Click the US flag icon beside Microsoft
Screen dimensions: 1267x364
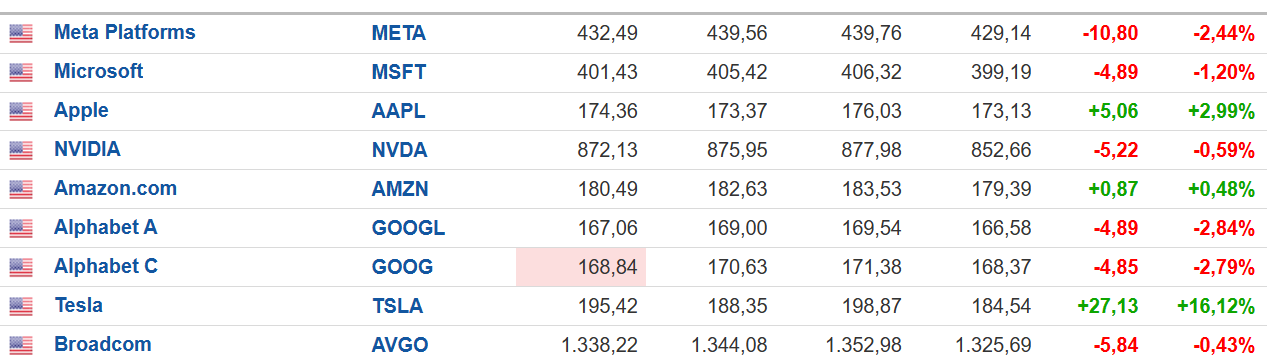(x=21, y=72)
